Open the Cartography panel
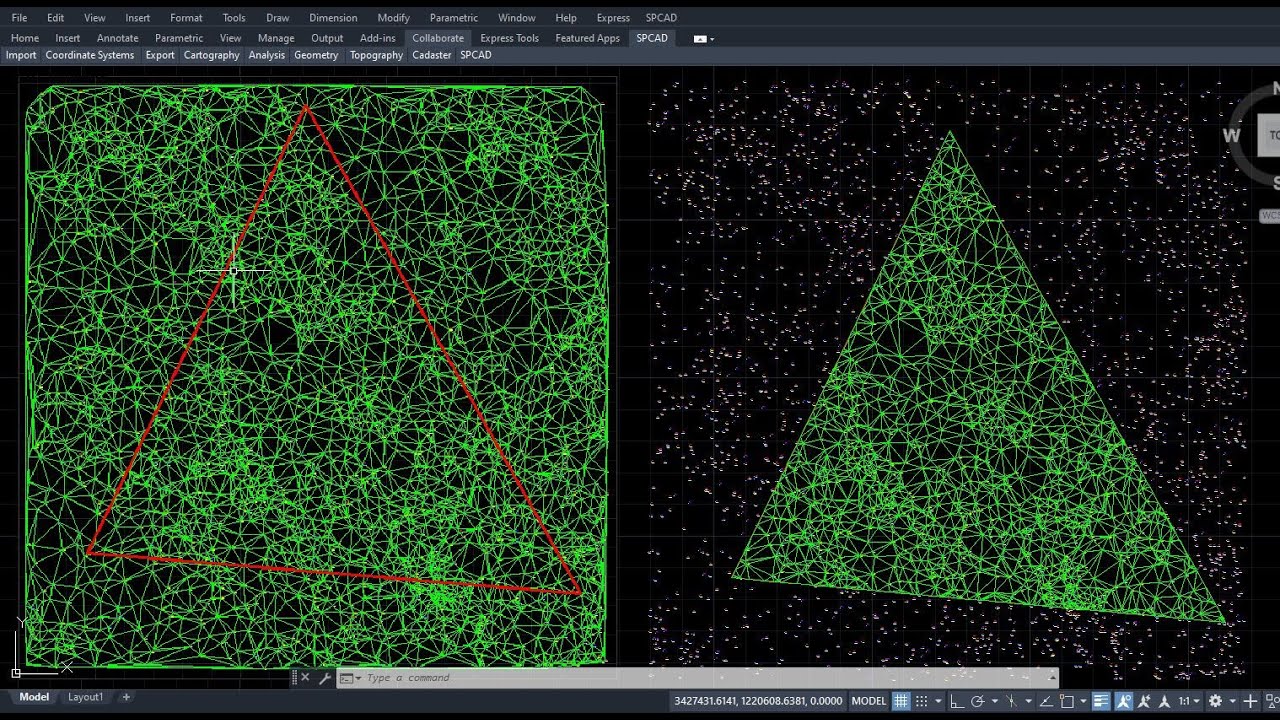 pyautogui.click(x=212, y=55)
